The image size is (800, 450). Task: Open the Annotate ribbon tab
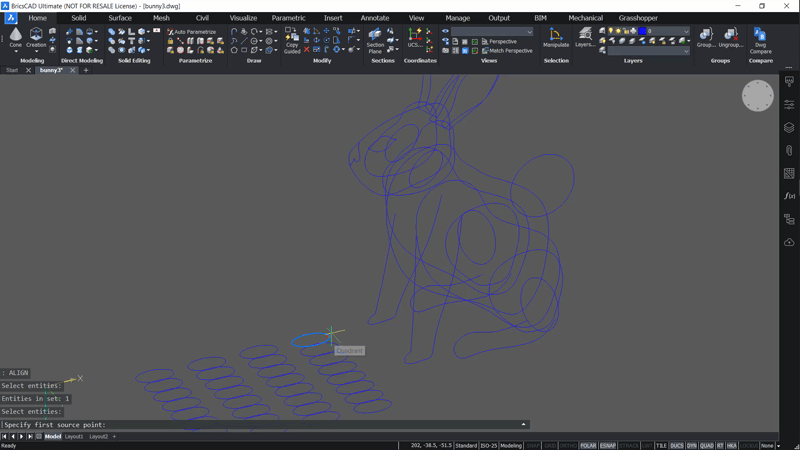[x=375, y=18]
